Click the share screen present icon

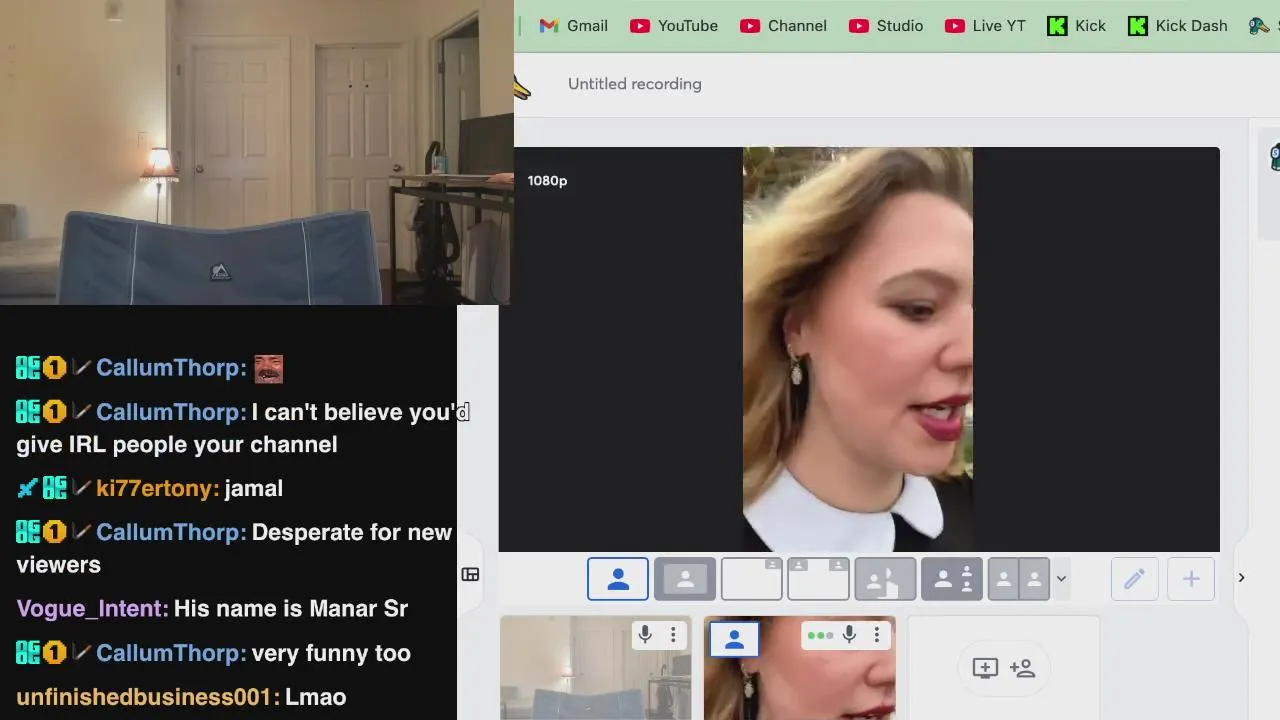point(985,668)
